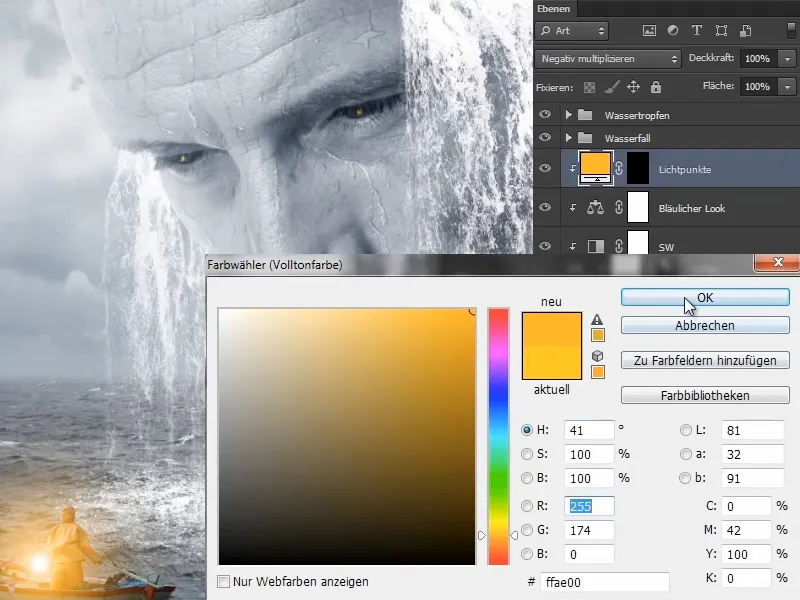
Task: Toggle layer filtering switch in Ebenen panel
Action: tap(791, 30)
